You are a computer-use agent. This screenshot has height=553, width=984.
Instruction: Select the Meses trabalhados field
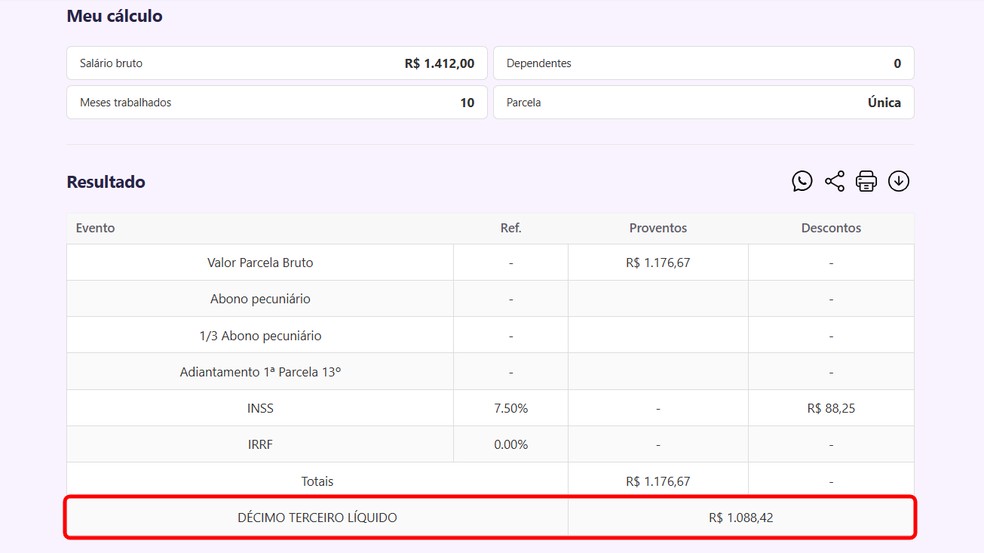point(277,102)
